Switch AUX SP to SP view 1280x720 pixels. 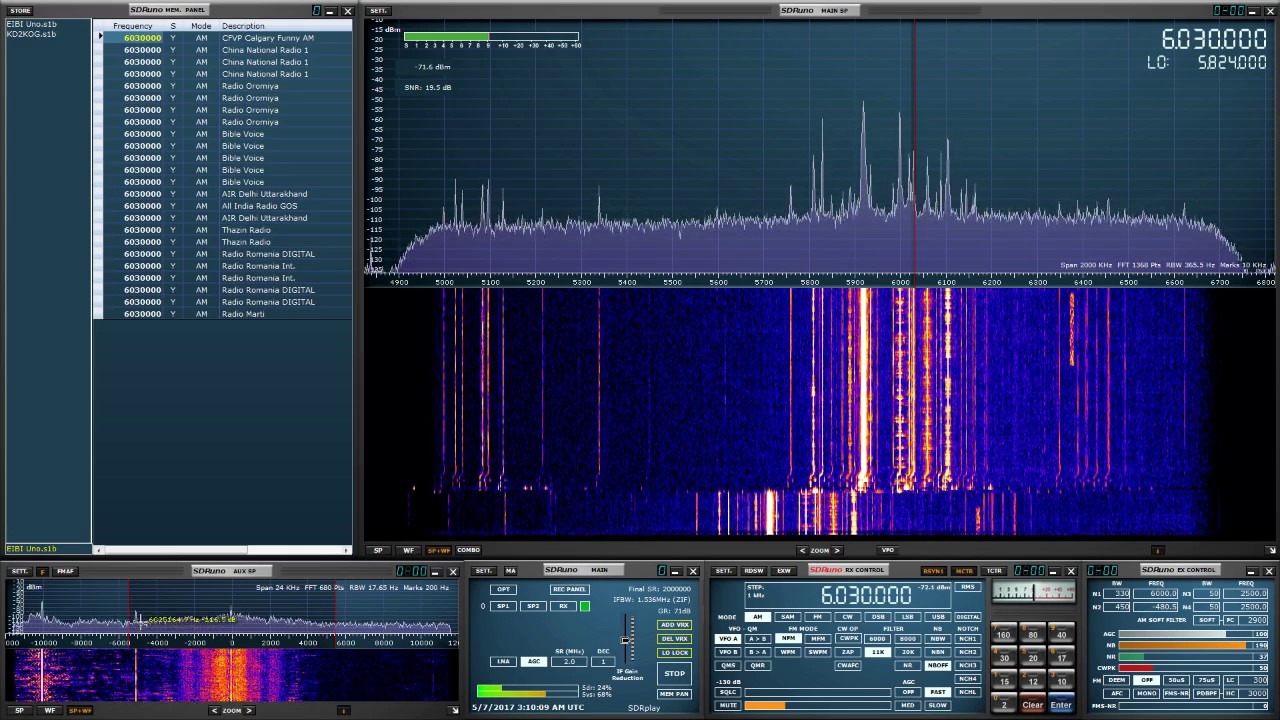click(19, 710)
